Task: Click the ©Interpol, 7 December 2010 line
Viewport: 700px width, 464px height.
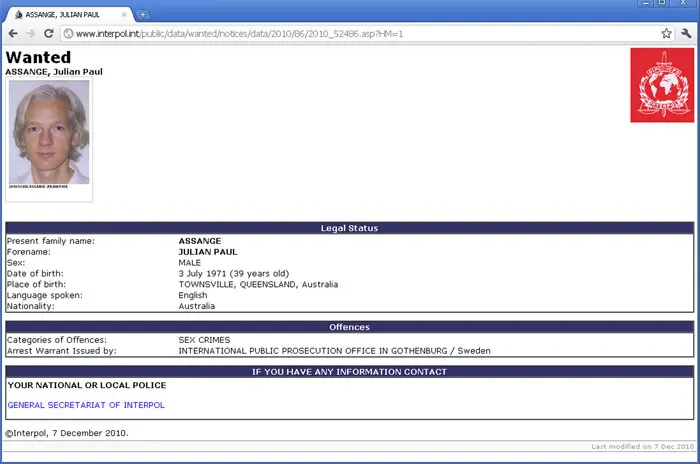Action: pos(67,433)
